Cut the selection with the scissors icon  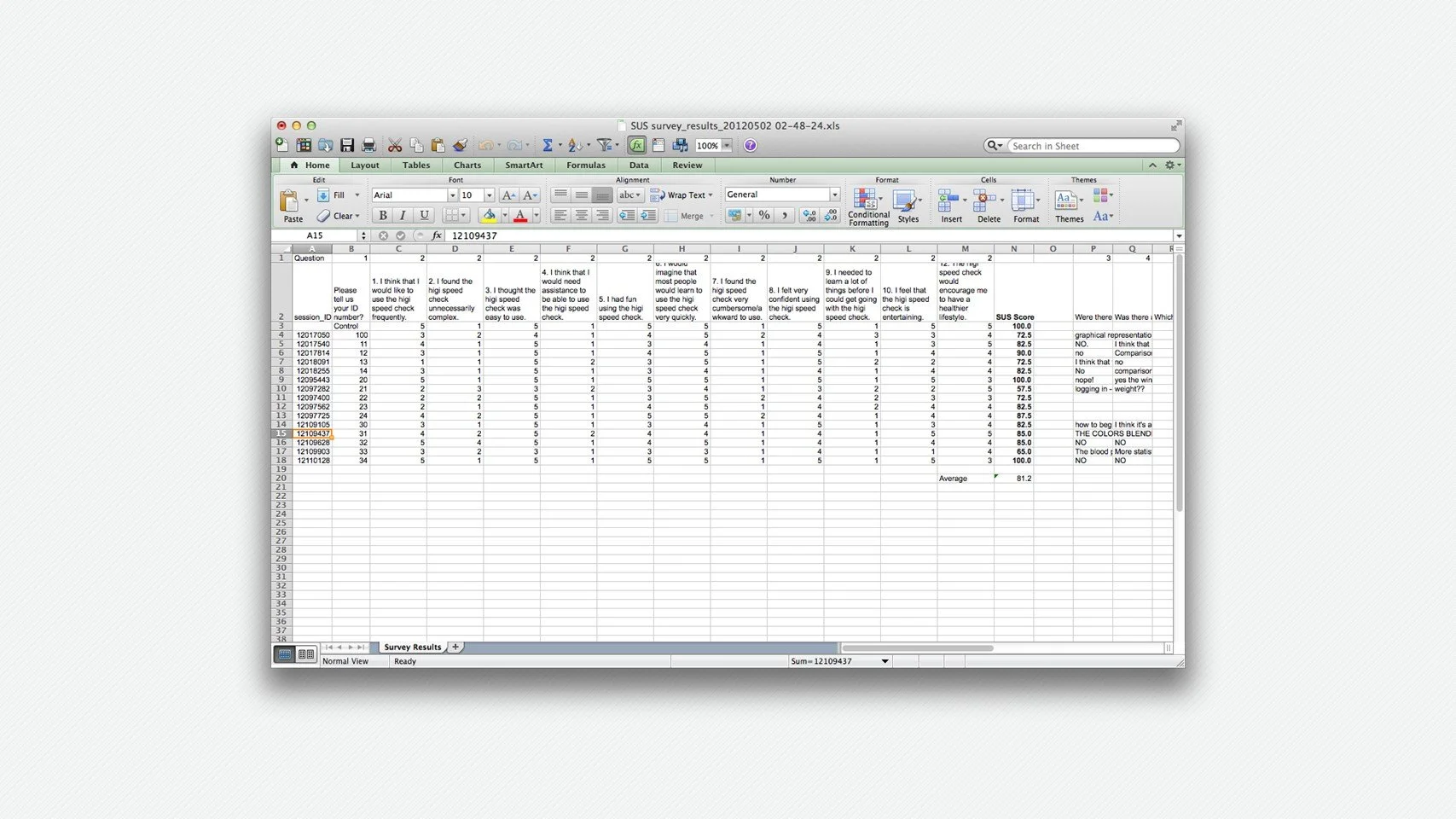(395, 145)
